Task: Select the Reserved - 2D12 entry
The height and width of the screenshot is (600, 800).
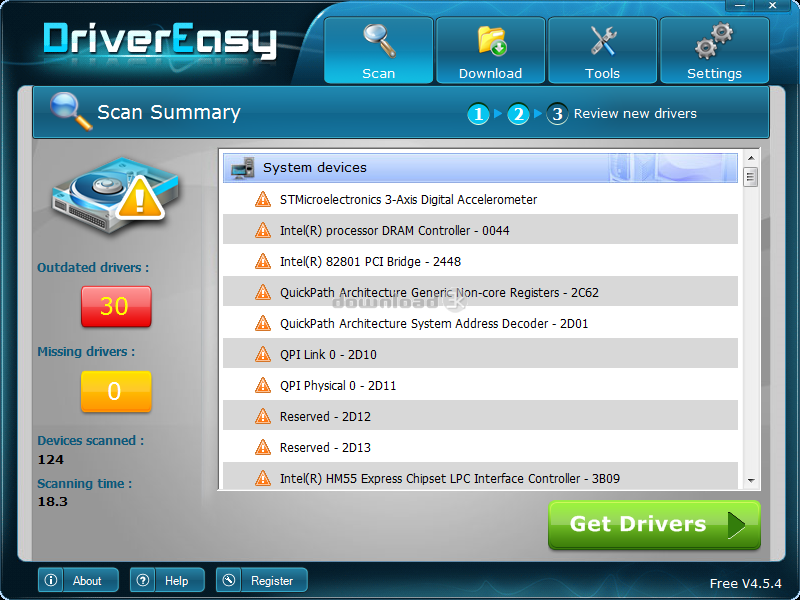Action: (x=480, y=417)
